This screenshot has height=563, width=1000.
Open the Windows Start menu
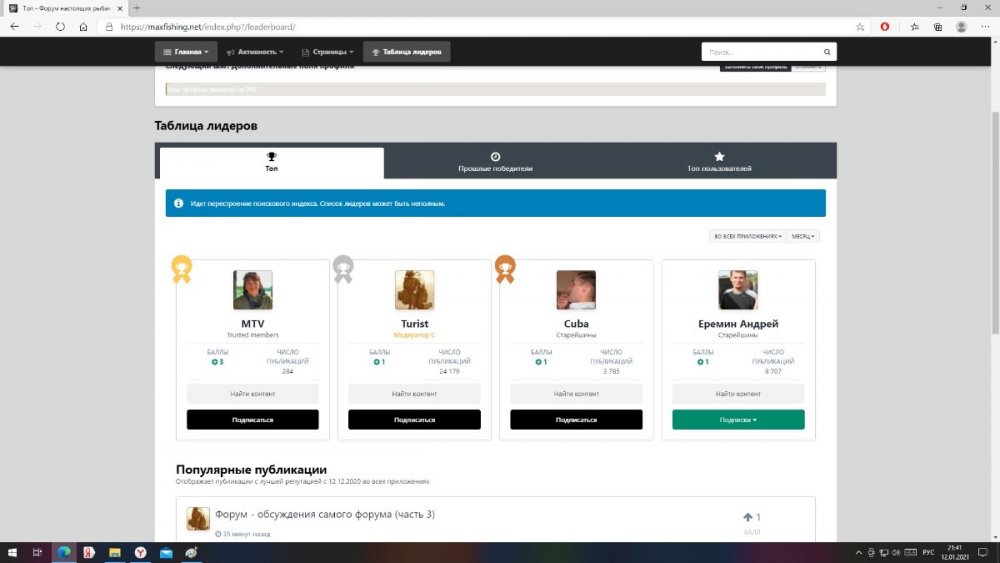tap(12, 552)
